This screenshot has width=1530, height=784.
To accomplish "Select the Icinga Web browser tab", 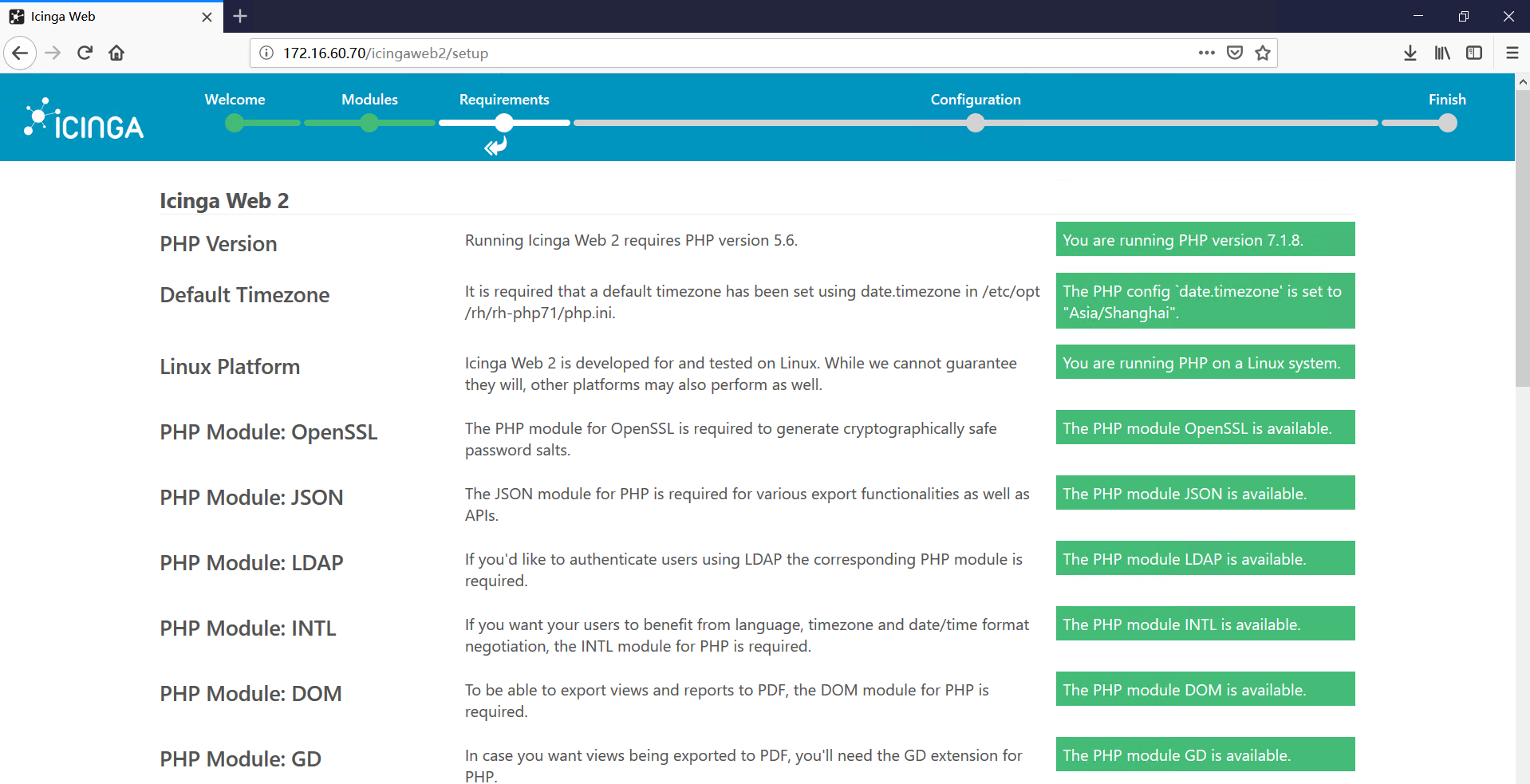I will click(112, 17).
